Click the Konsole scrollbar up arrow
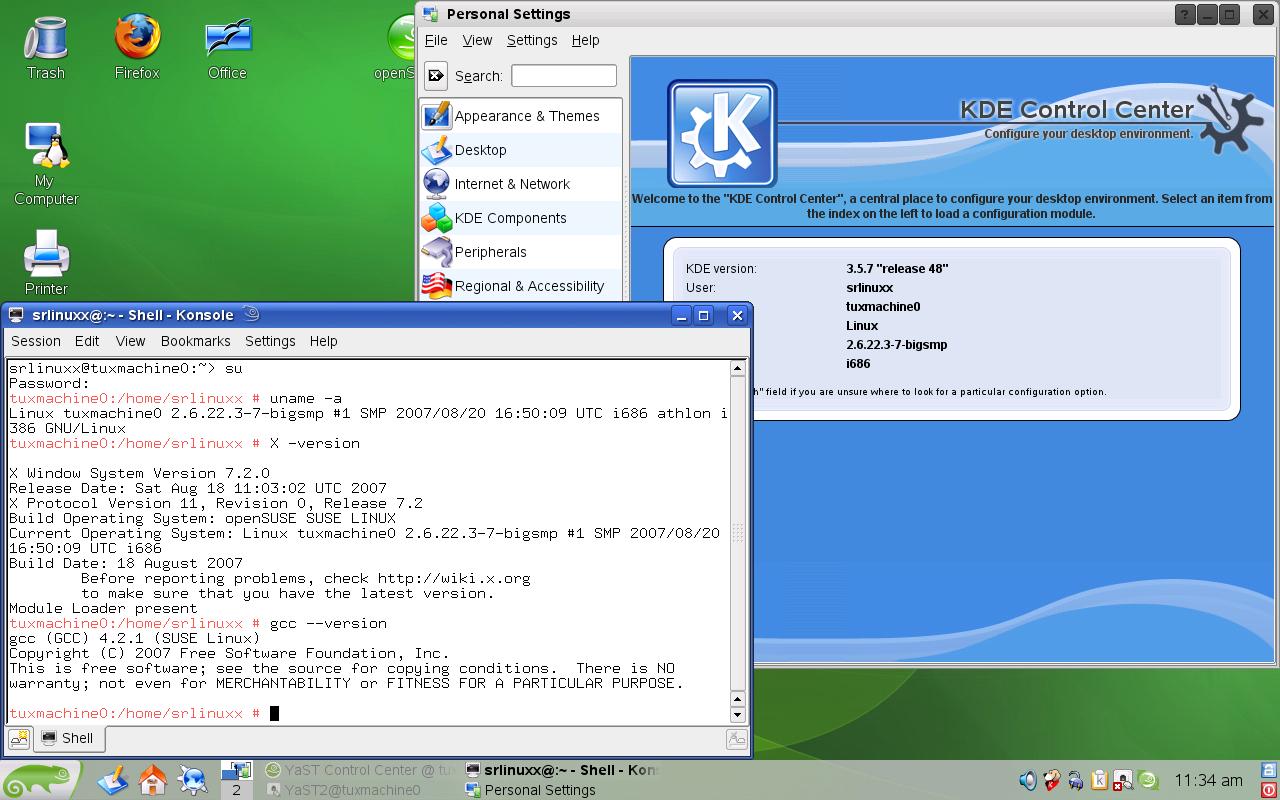 pos(738,369)
